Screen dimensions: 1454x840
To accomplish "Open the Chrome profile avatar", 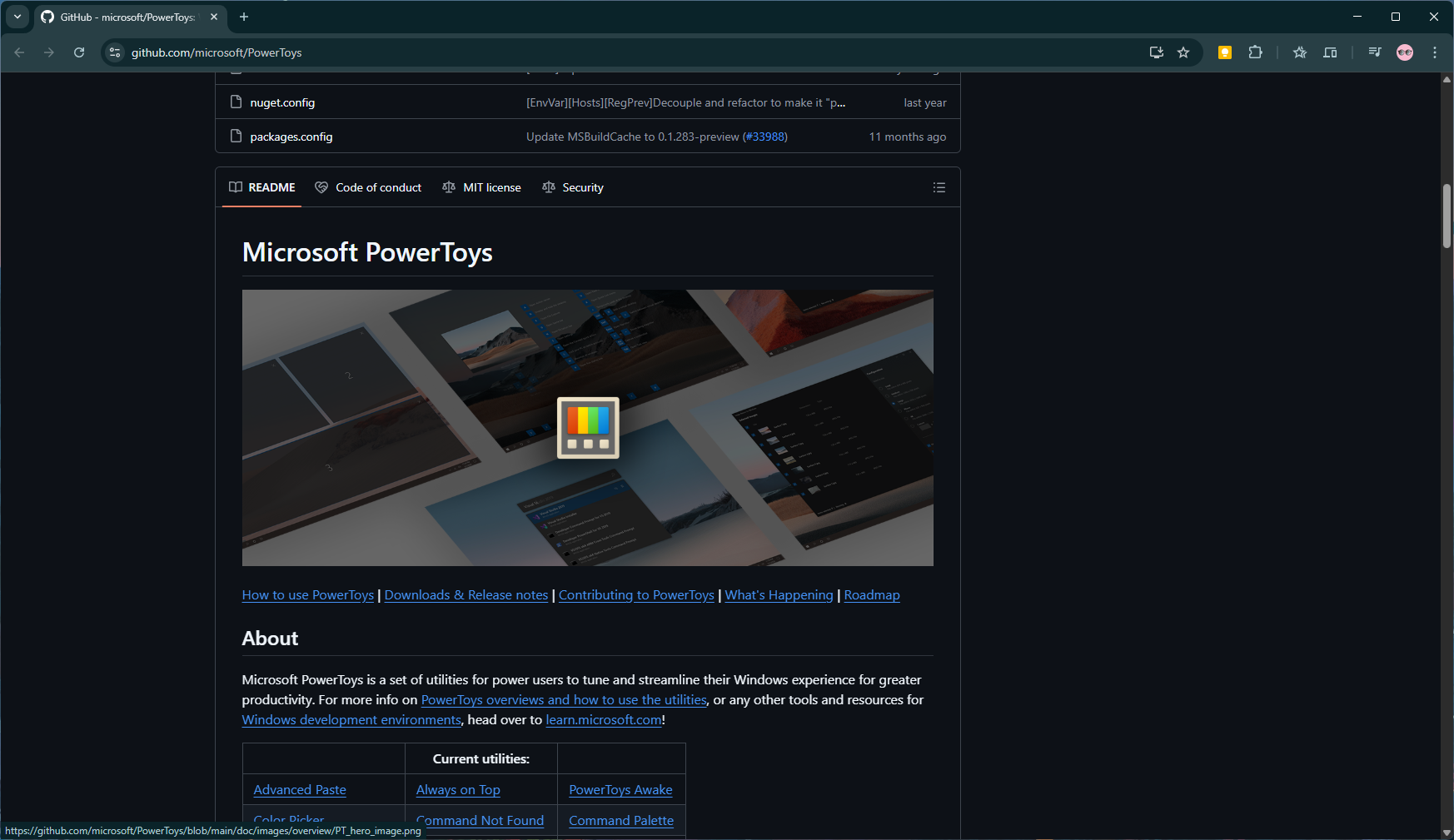I will point(1405,52).
